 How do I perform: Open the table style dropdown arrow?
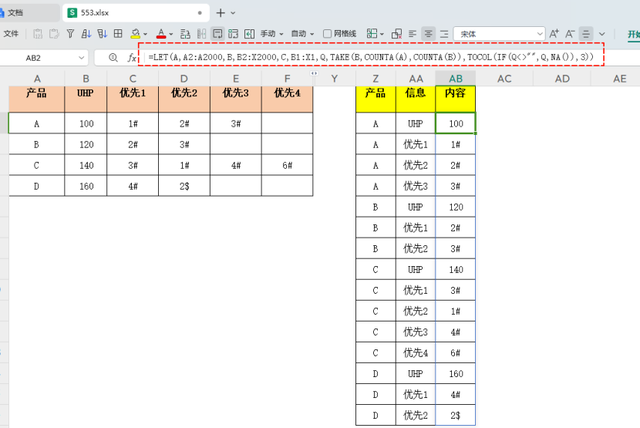pos(382,34)
